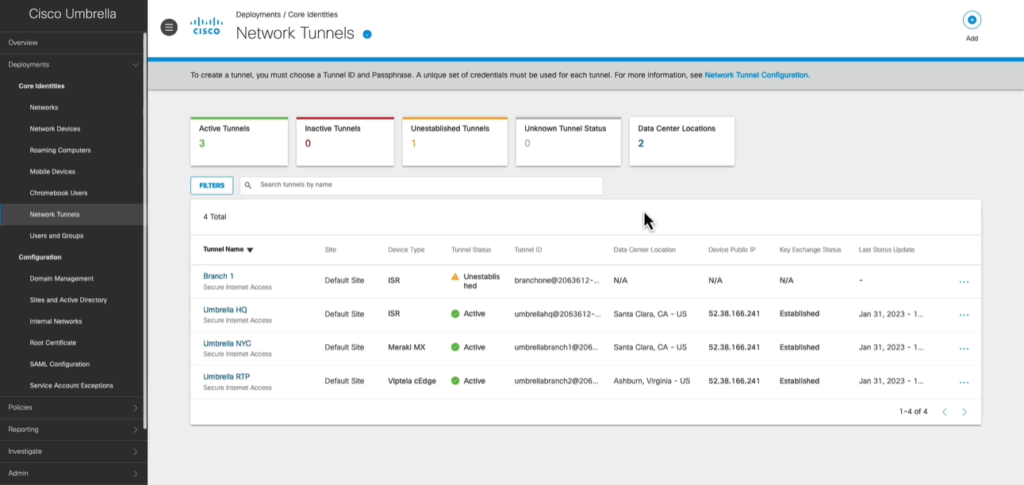
Task: Open the Umbrella NYC tunnel link
Action: click(227, 343)
